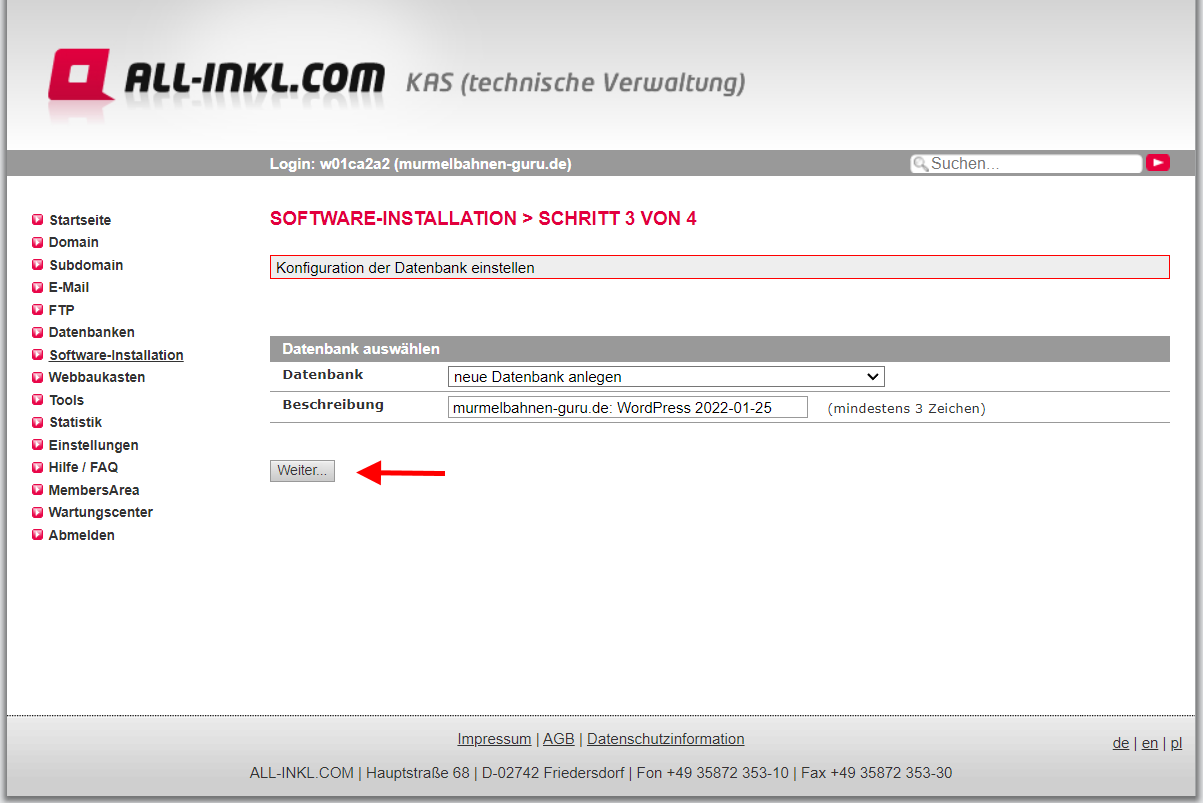The image size is (1203, 803).
Task: Open Wartungscenter in the sidebar
Action: coord(101,512)
